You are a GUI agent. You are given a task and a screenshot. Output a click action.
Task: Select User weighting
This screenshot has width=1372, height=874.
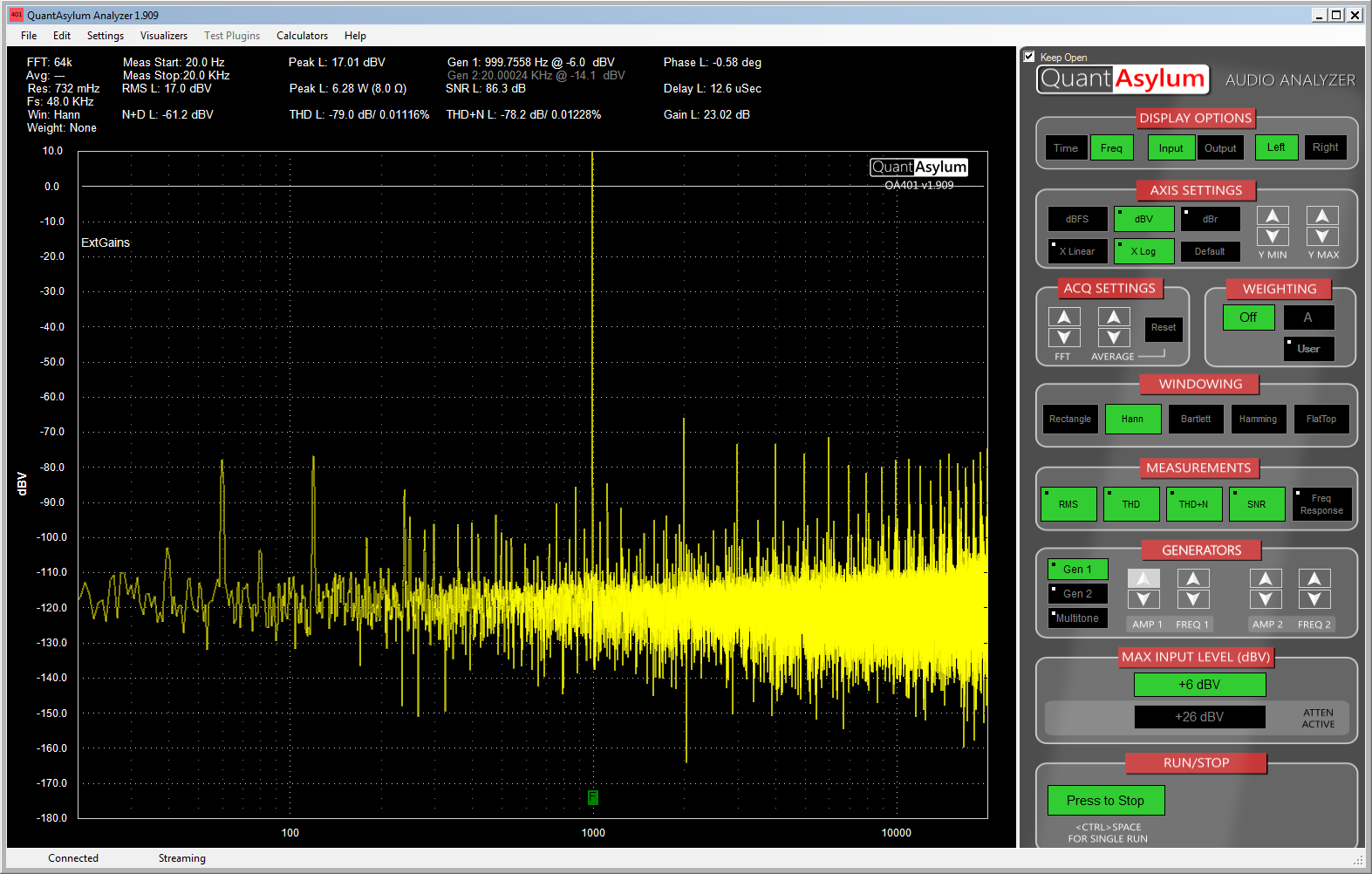(1308, 349)
